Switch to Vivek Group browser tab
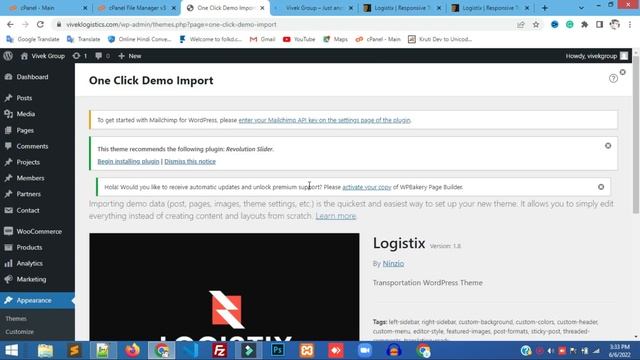The height and width of the screenshot is (360, 640). click(313, 8)
